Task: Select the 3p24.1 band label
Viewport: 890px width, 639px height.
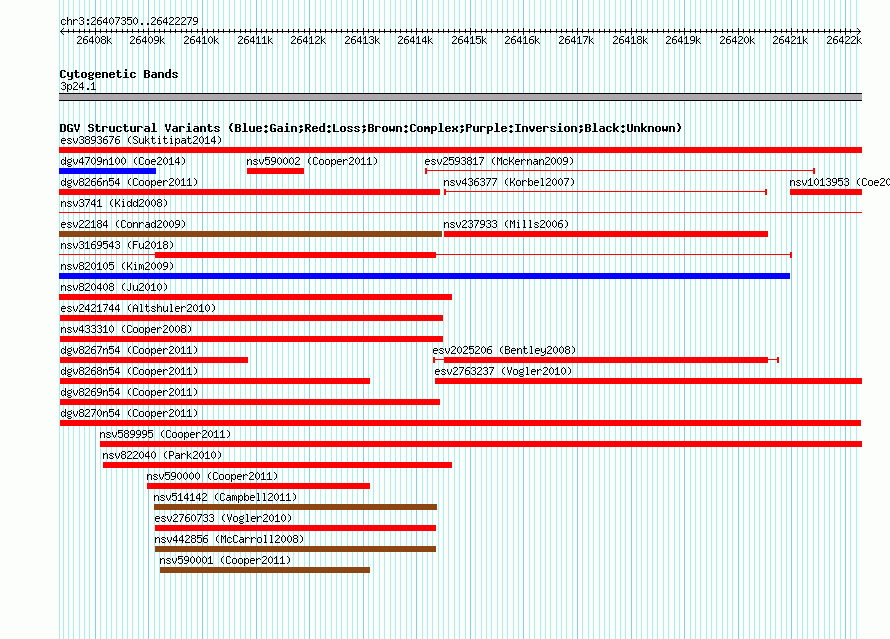Action: coord(78,86)
